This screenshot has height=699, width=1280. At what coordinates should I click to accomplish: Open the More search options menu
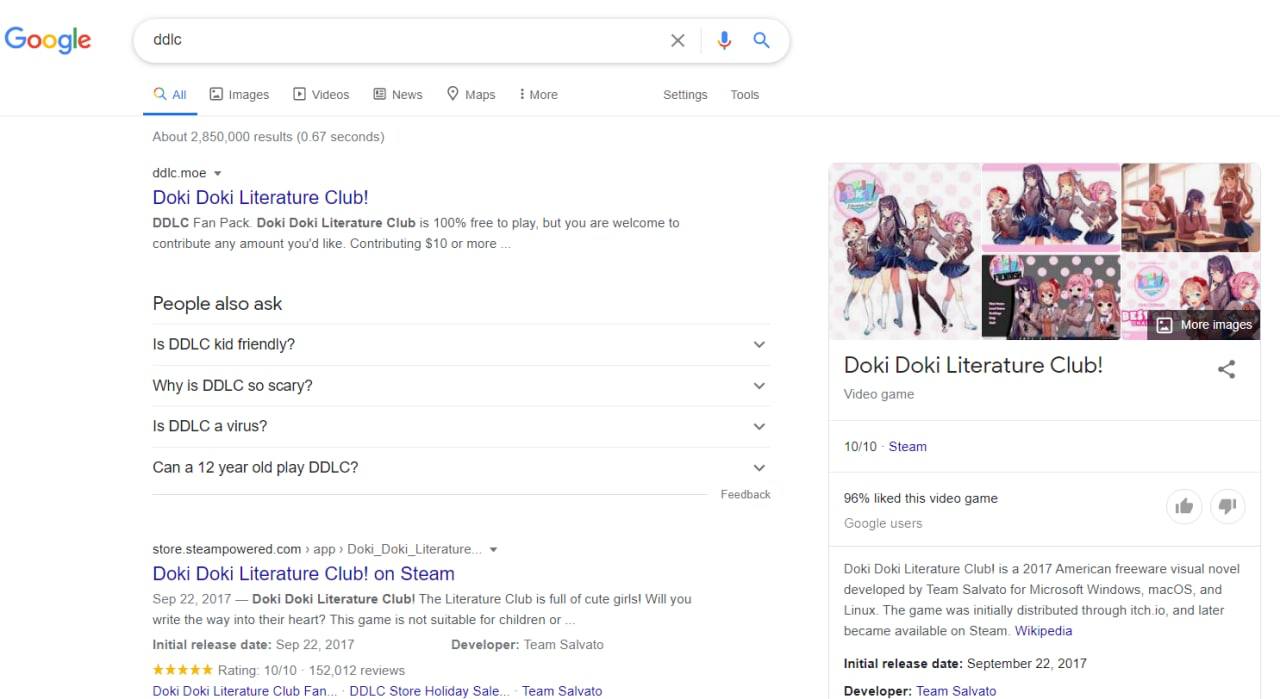538,94
